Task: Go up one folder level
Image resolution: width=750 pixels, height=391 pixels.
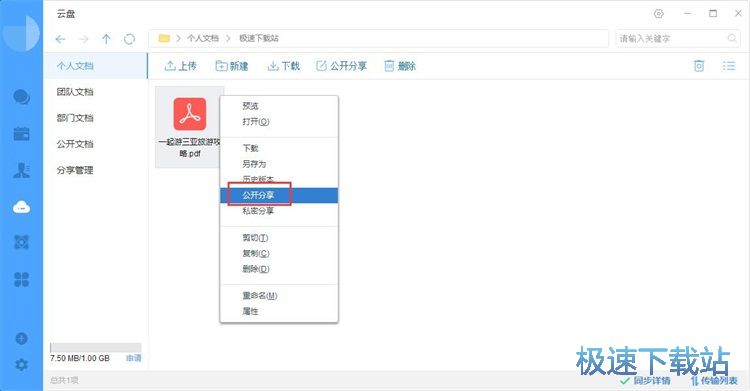Action: [x=106, y=39]
